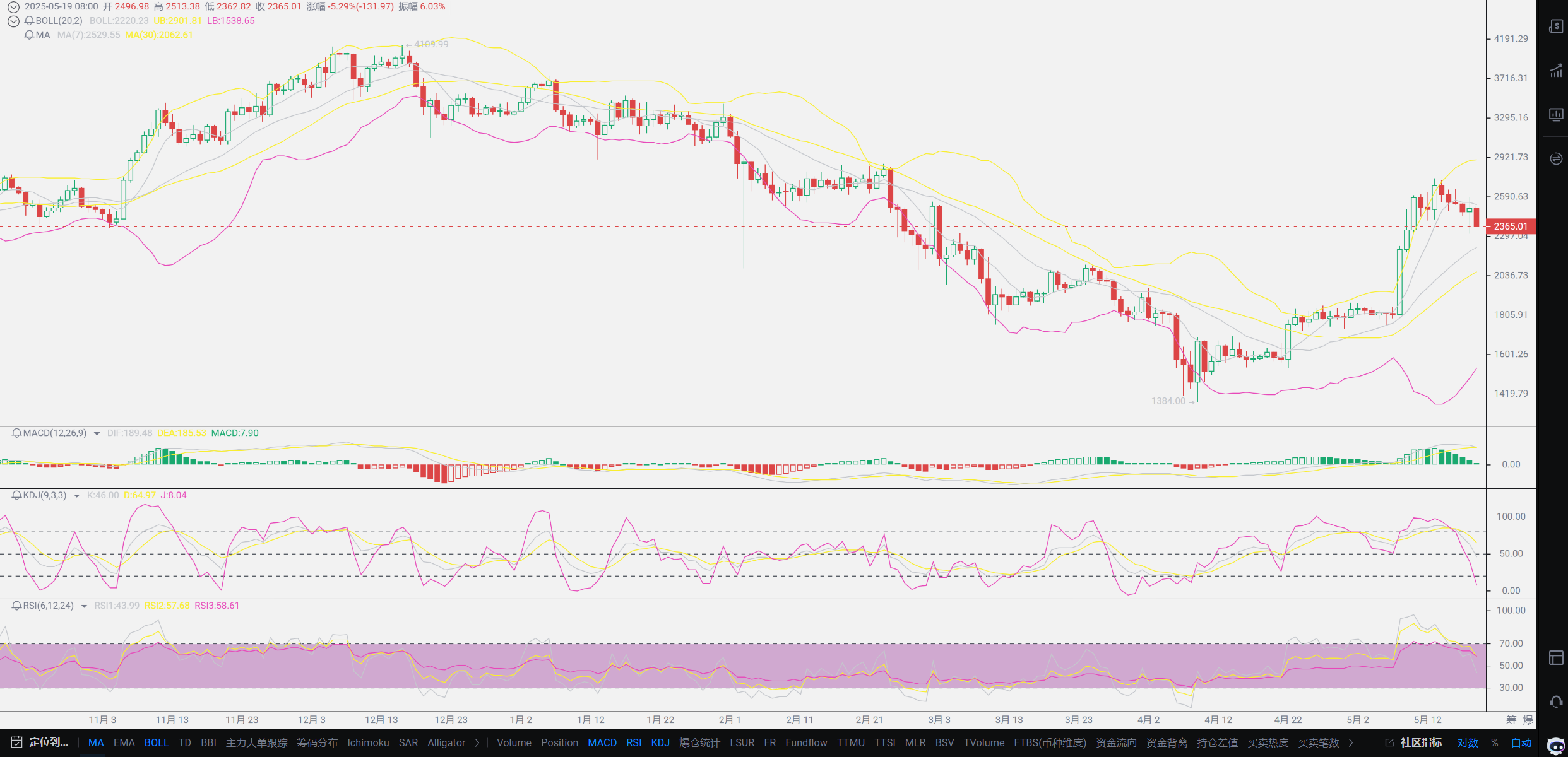Enable the Position sub-indicator
This screenshot has height=757, width=1568.
559,743
